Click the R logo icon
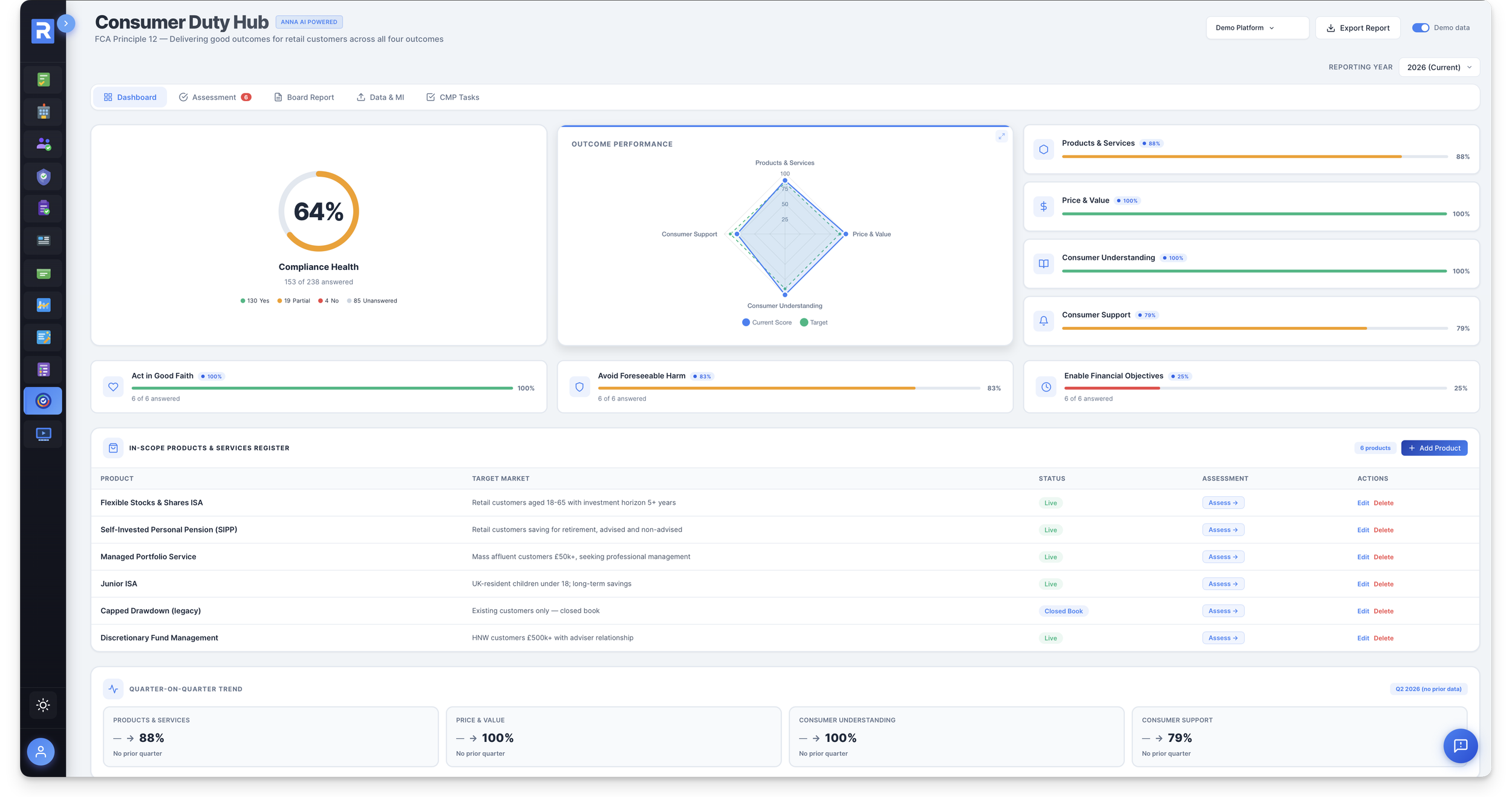 click(42, 31)
